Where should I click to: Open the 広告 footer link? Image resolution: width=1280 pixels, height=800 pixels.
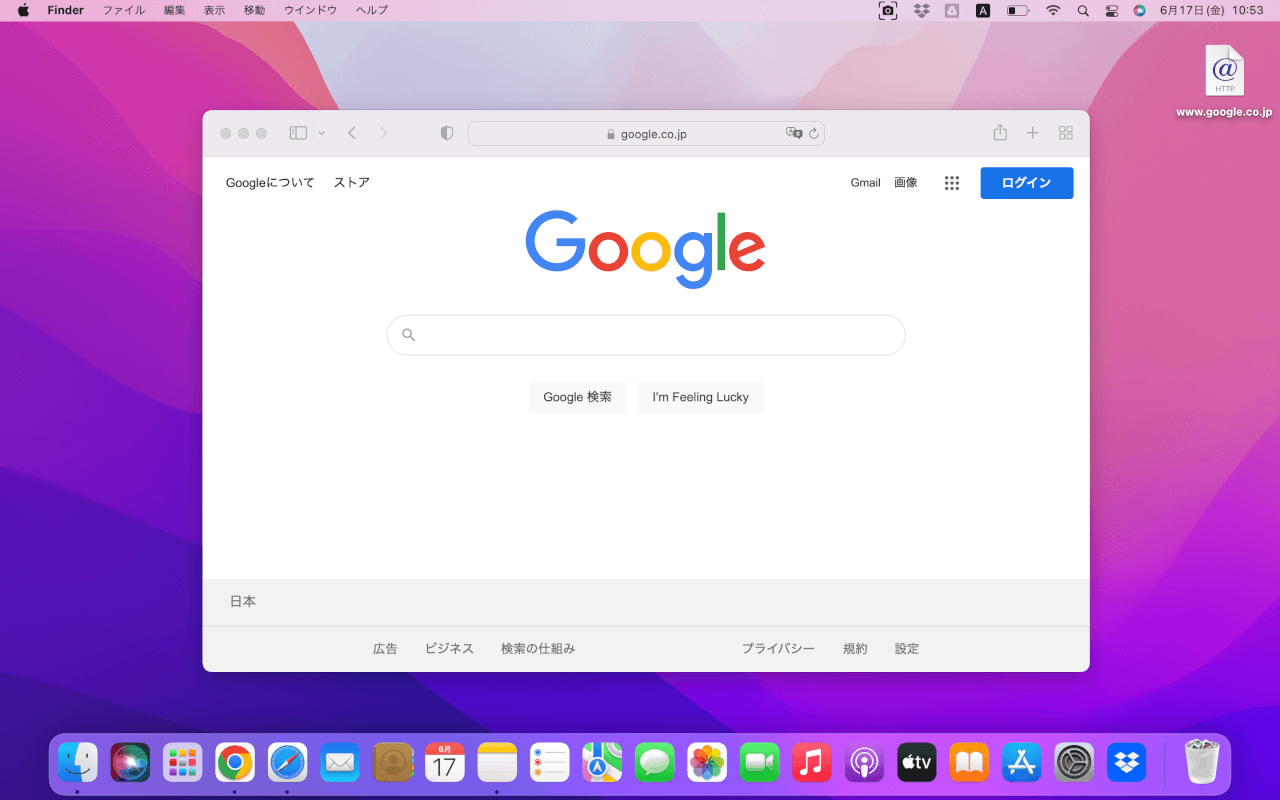[x=385, y=649]
